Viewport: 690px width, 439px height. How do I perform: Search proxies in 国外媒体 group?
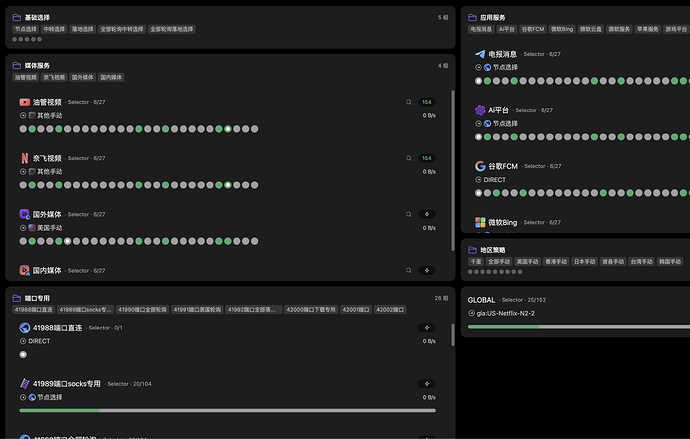pos(409,214)
